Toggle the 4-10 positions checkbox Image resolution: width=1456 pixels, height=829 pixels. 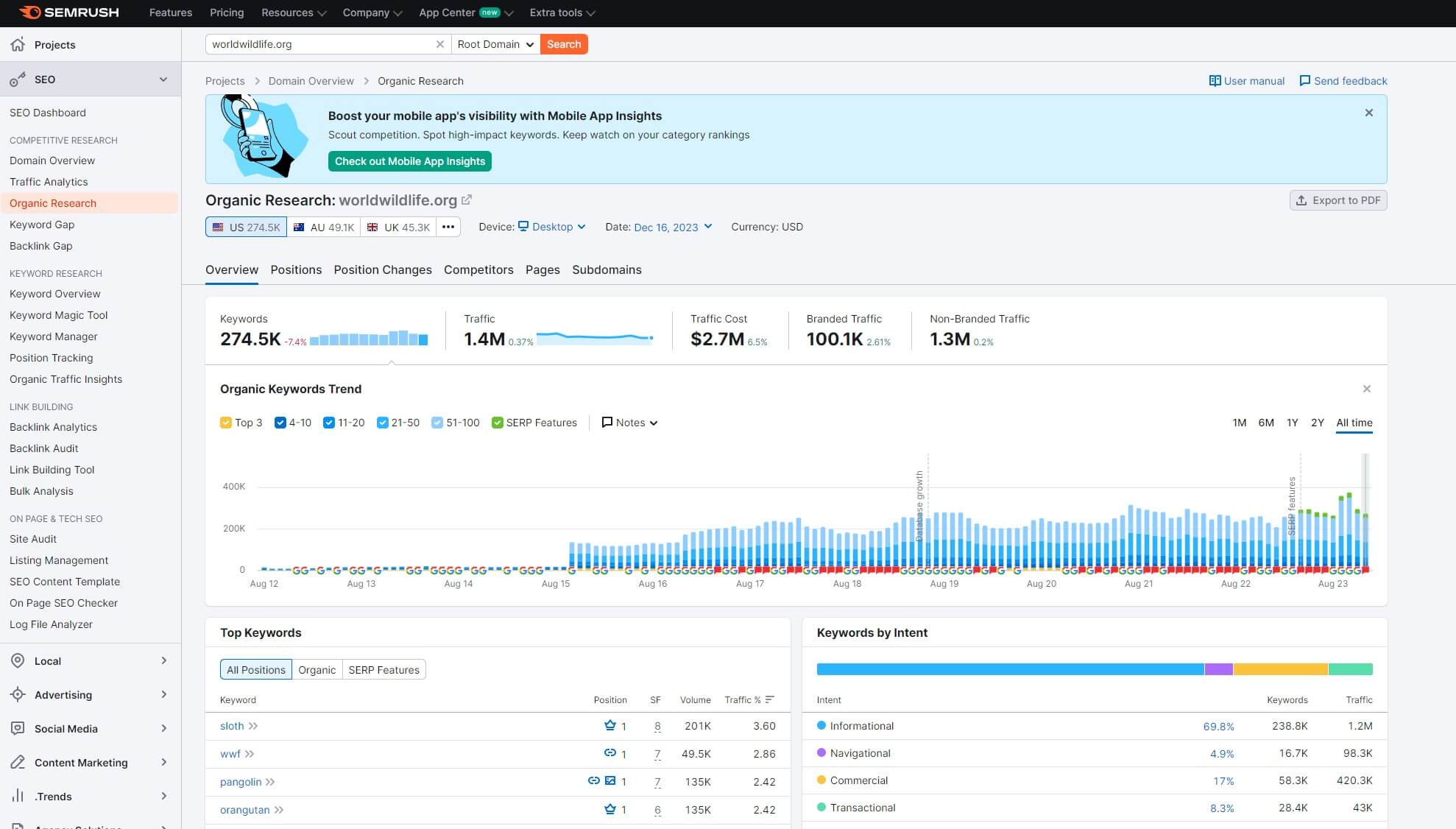[x=280, y=423]
